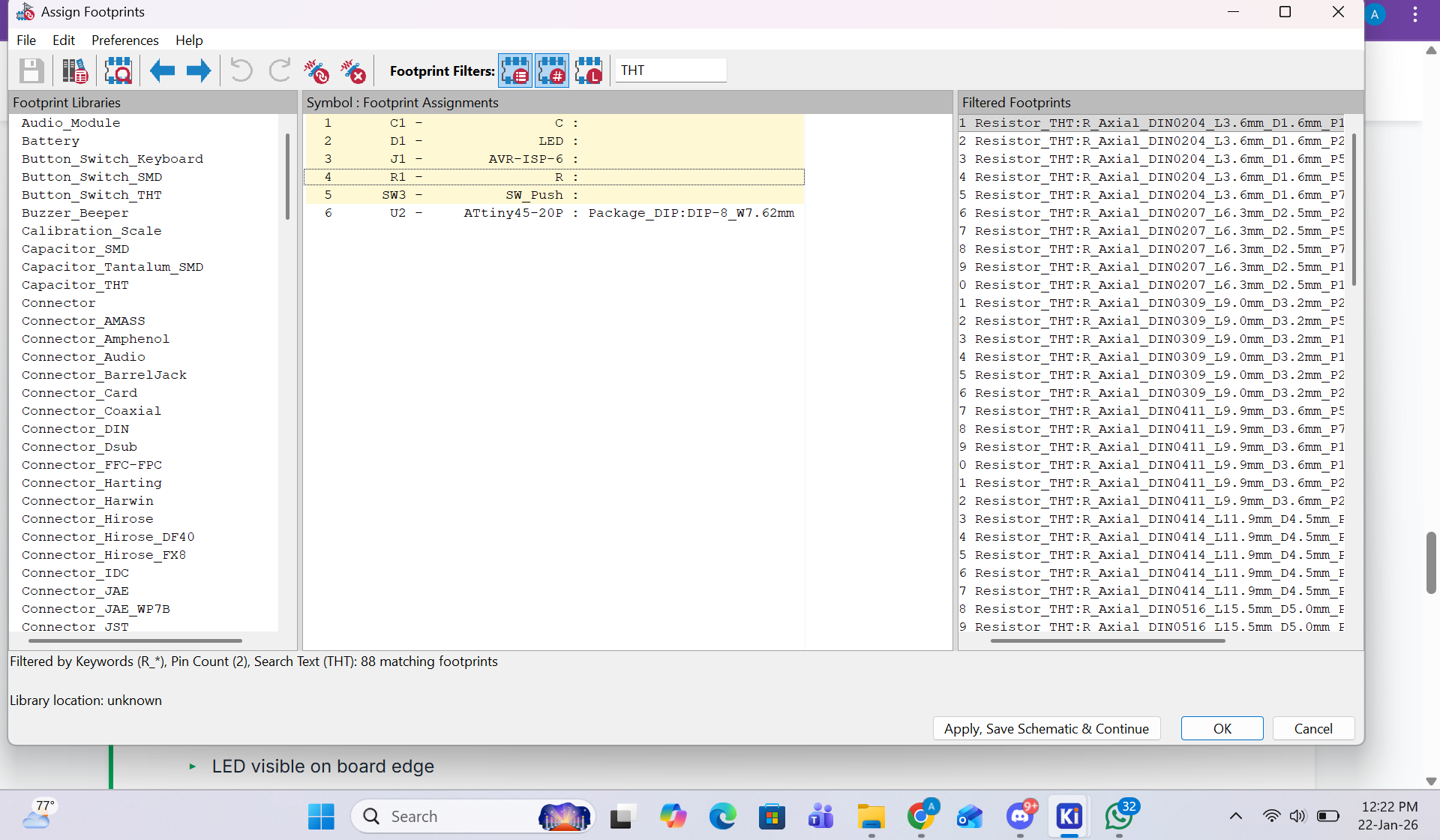Screen dimensions: 1440x840
Task: Select the Capacitor_THT library
Action: 75,285
